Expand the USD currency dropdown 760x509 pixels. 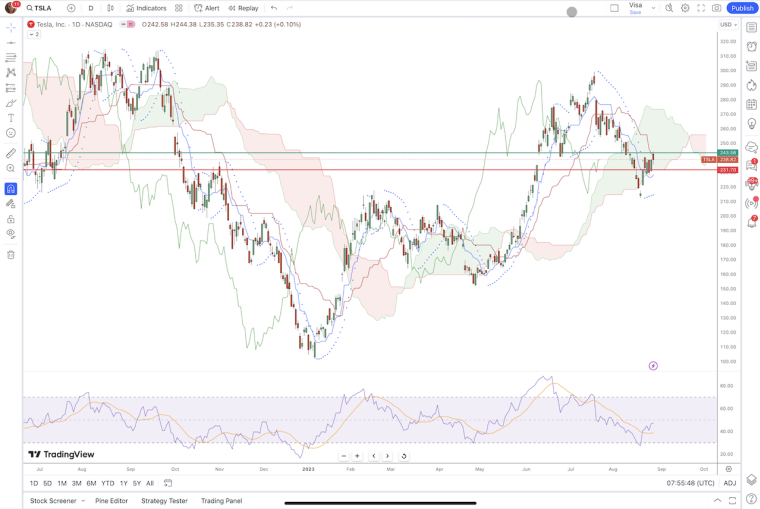point(728,25)
